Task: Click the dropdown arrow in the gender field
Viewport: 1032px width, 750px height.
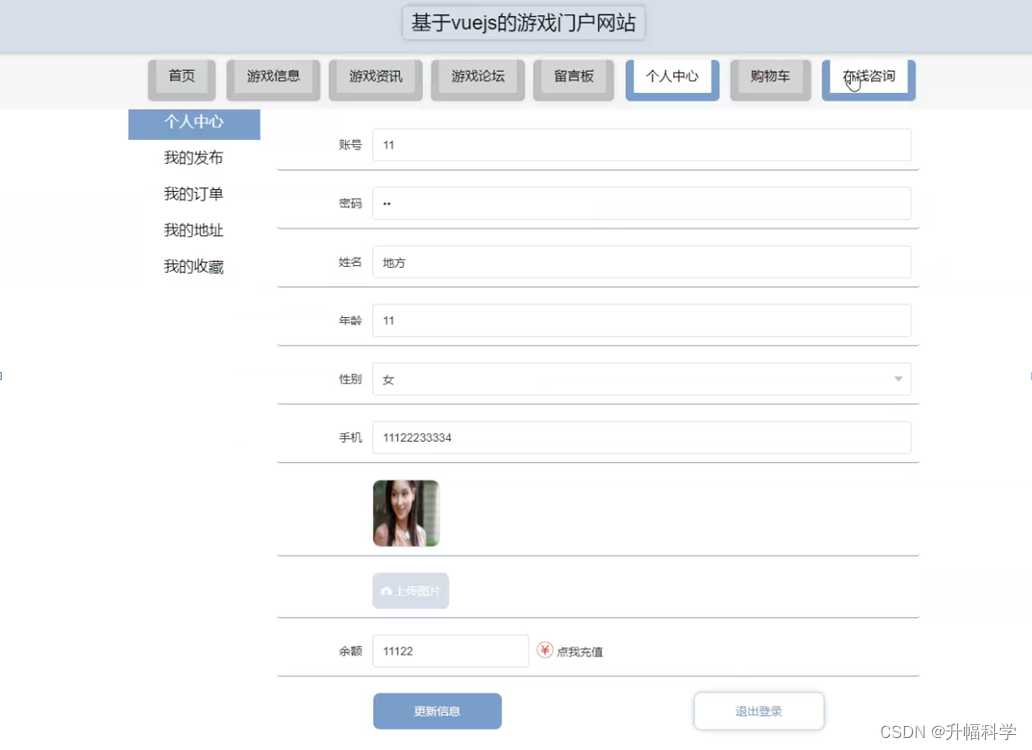Action: point(899,379)
